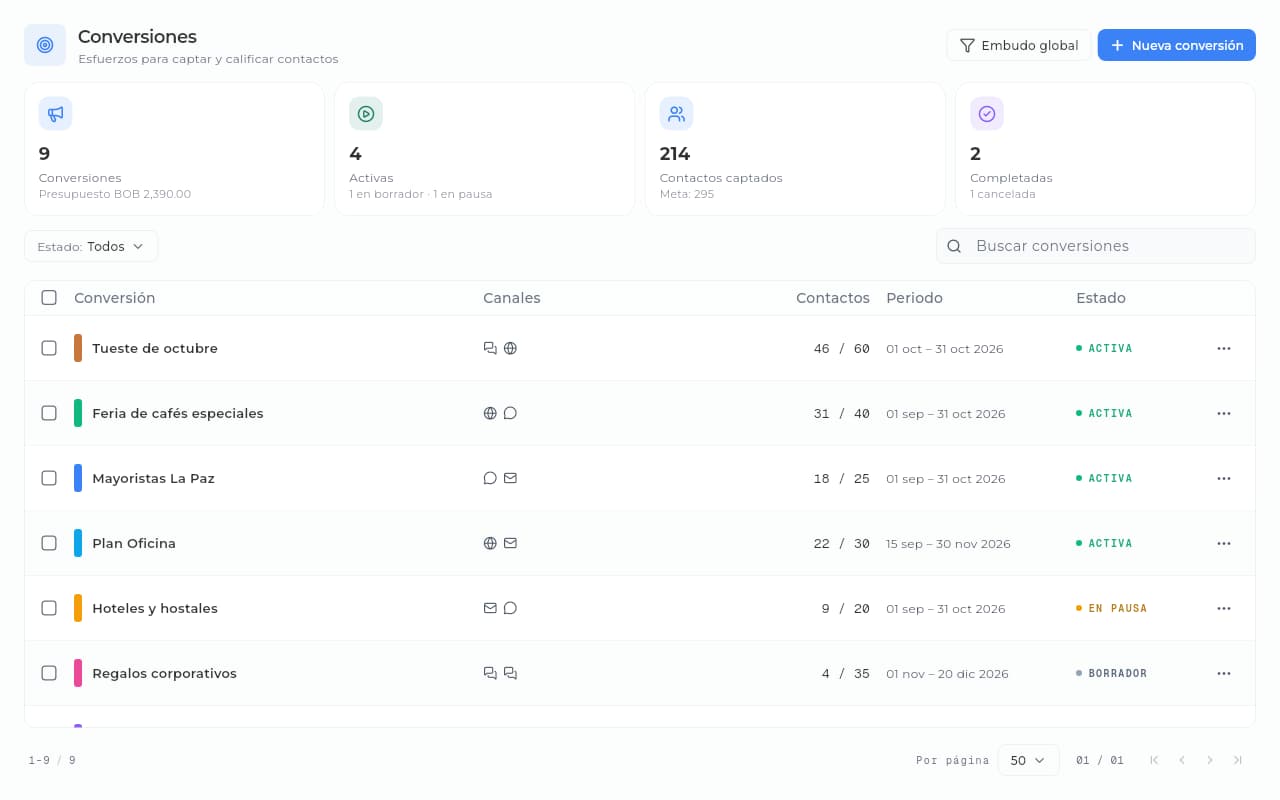This screenshot has width=1280, height=800.
Task: Click the mail channel icon for Mayoristas La Paz
Action: 510,478
